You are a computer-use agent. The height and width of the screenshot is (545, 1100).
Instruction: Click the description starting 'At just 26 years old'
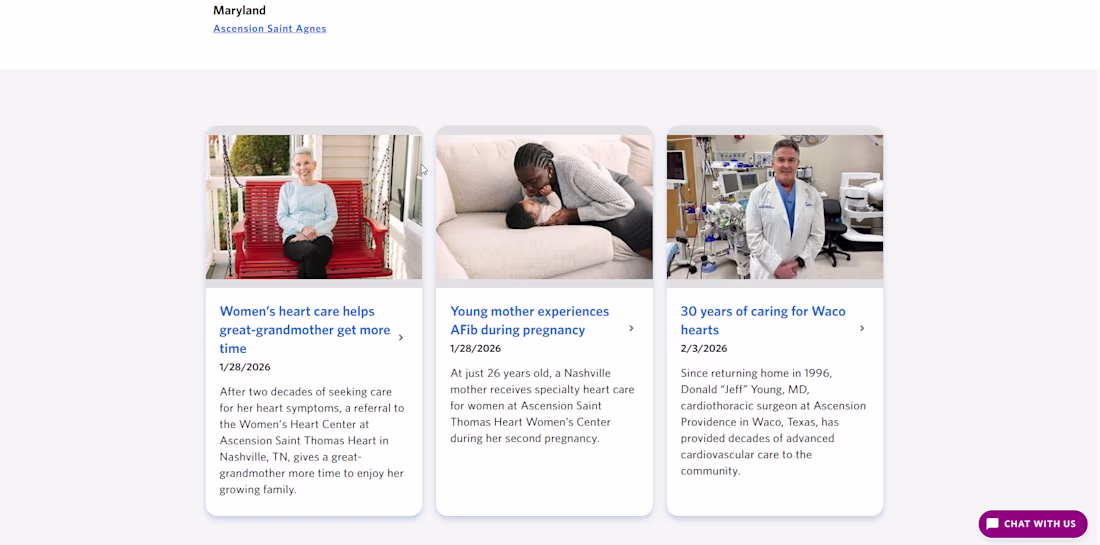(x=542, y=405)
